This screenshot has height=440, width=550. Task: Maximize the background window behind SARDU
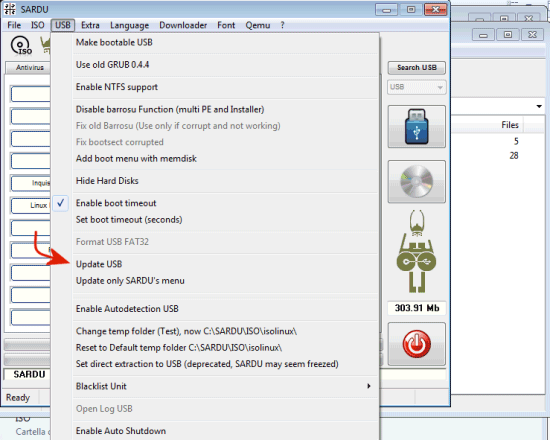(508, 34)
